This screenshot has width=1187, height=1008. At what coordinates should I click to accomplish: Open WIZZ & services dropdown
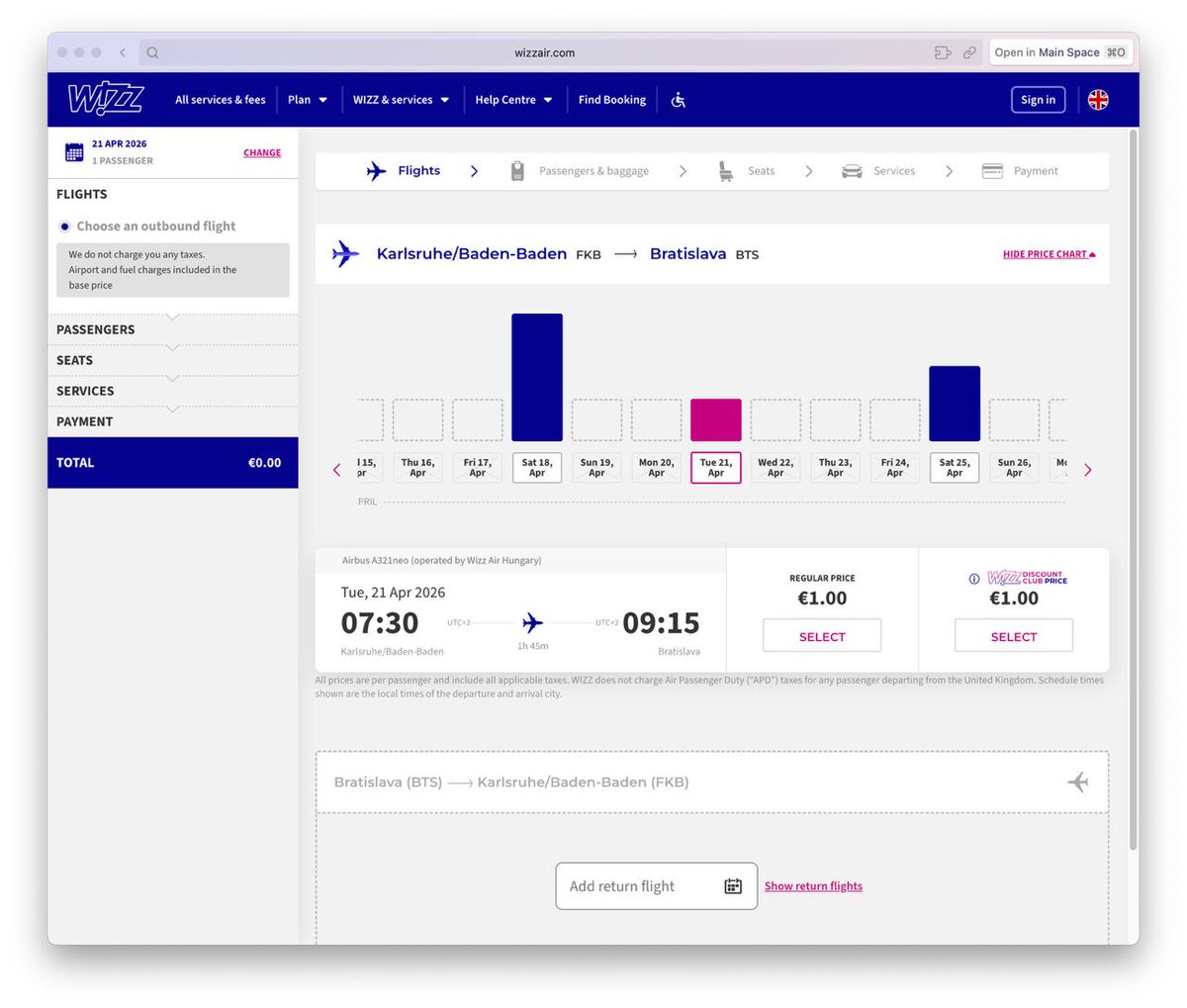tap(402, 100)
